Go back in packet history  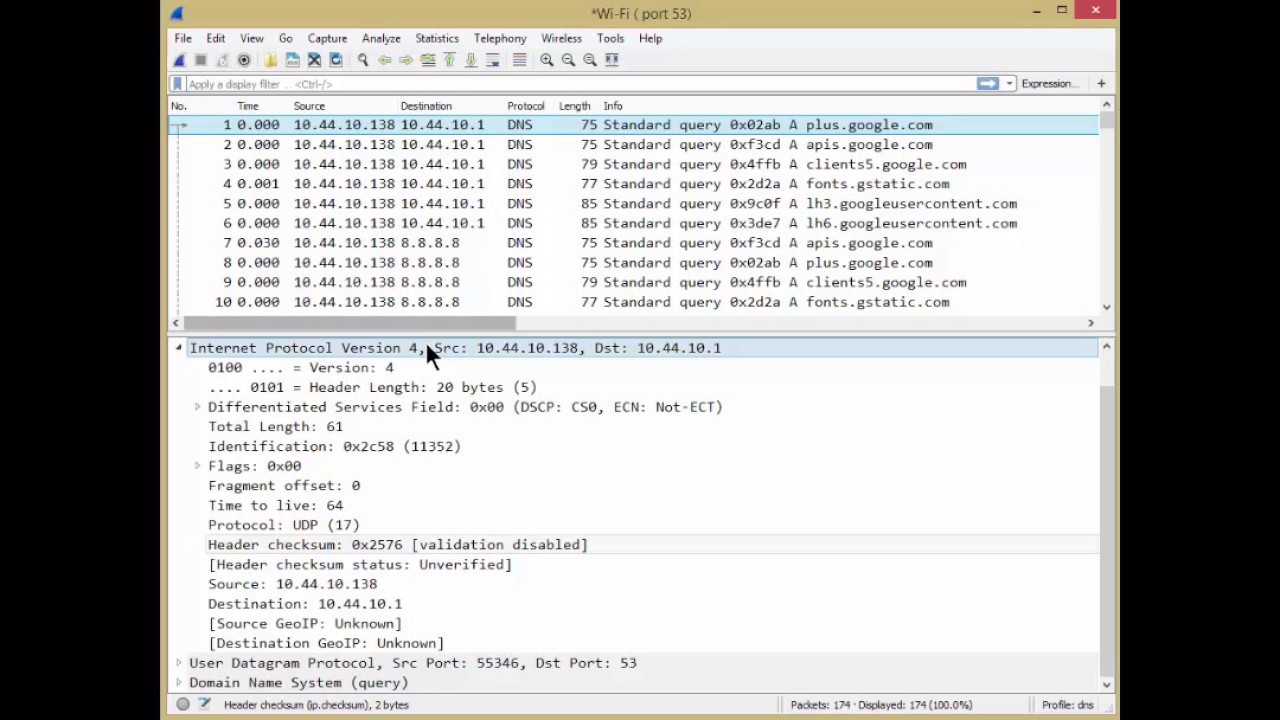[x=384, y=60]
